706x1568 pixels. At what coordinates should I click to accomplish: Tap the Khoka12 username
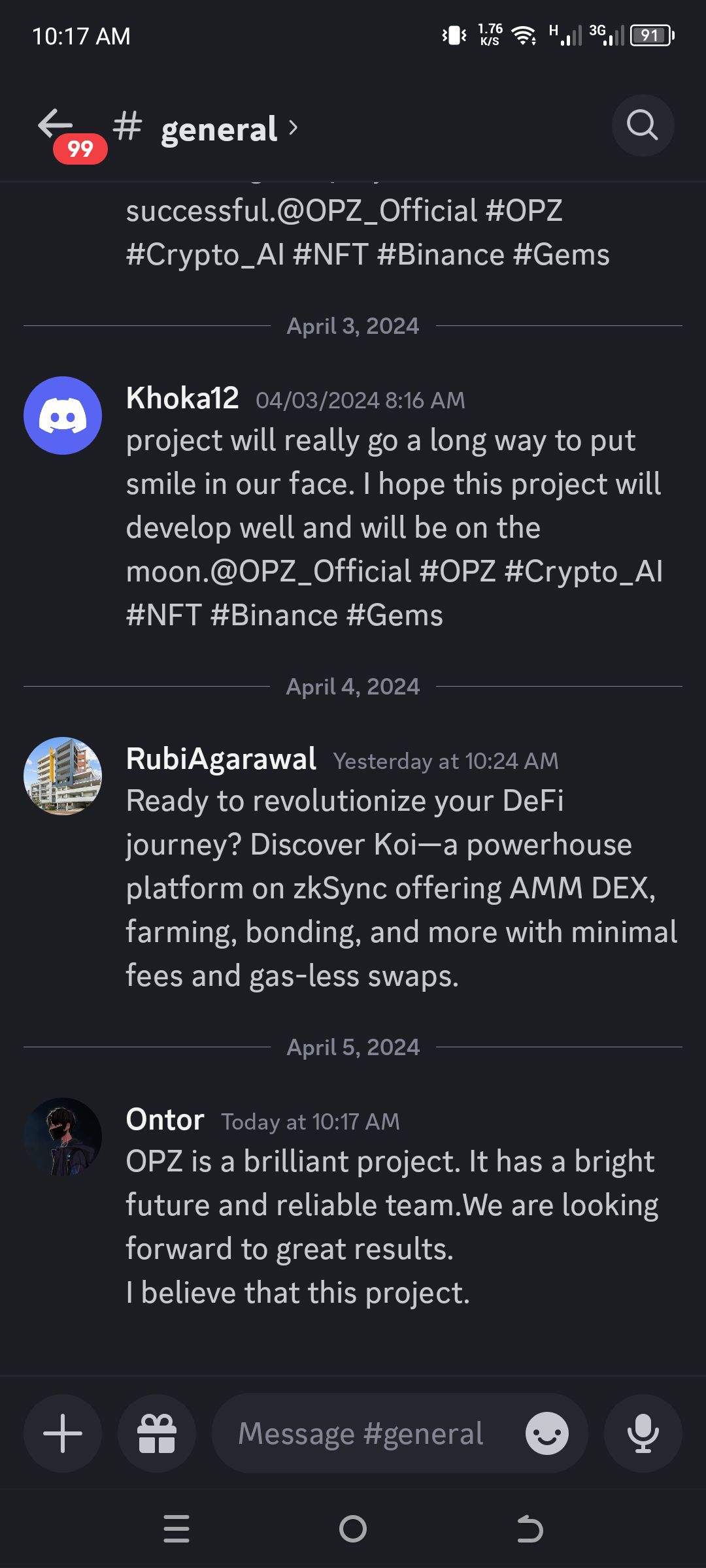182,398
